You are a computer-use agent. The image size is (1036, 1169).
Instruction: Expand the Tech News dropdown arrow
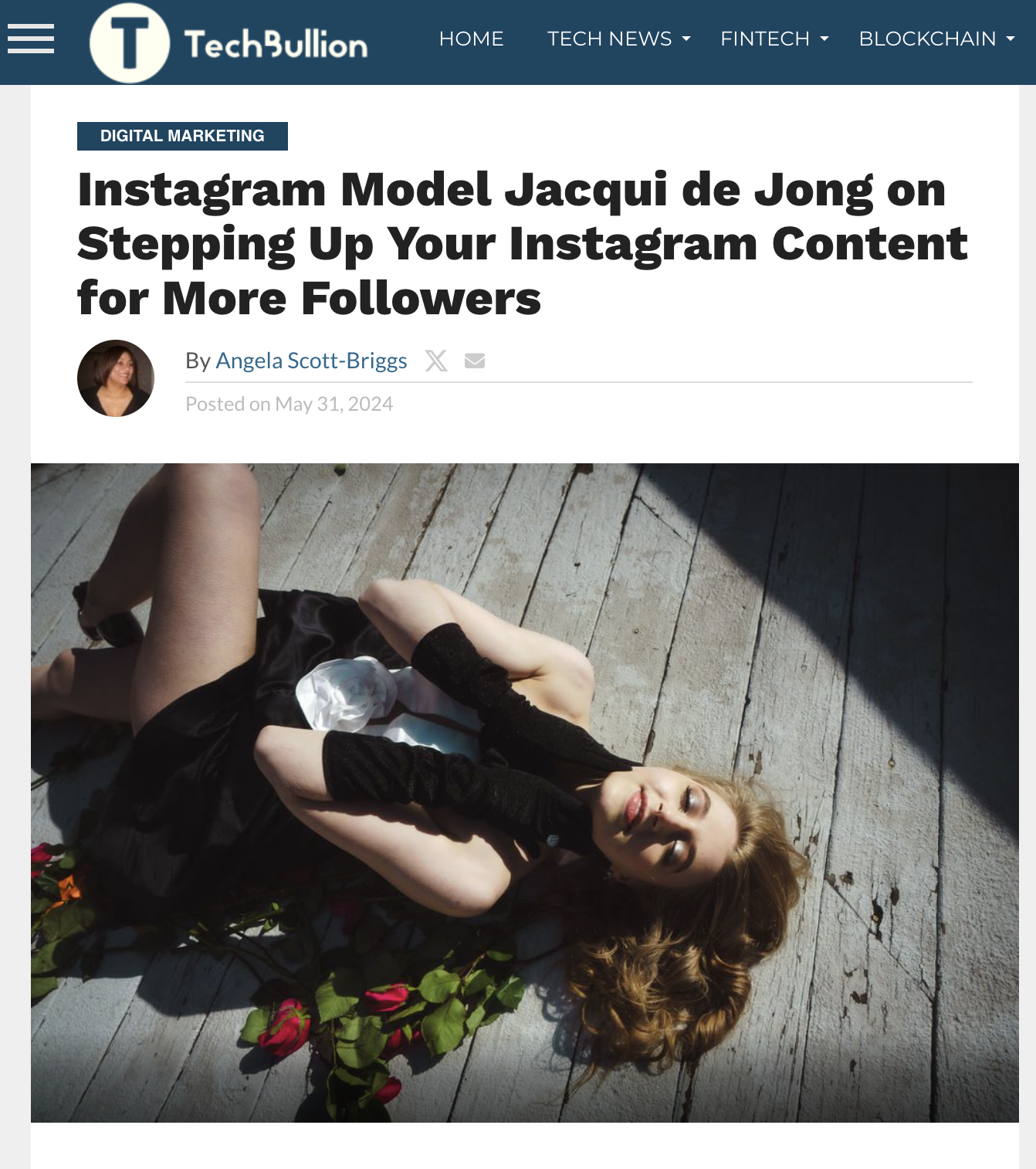coord(686,39)
